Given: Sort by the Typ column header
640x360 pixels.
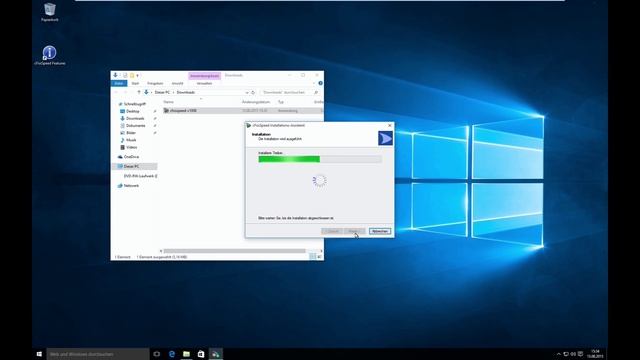Looking at the screenshot, I should 281,102.
